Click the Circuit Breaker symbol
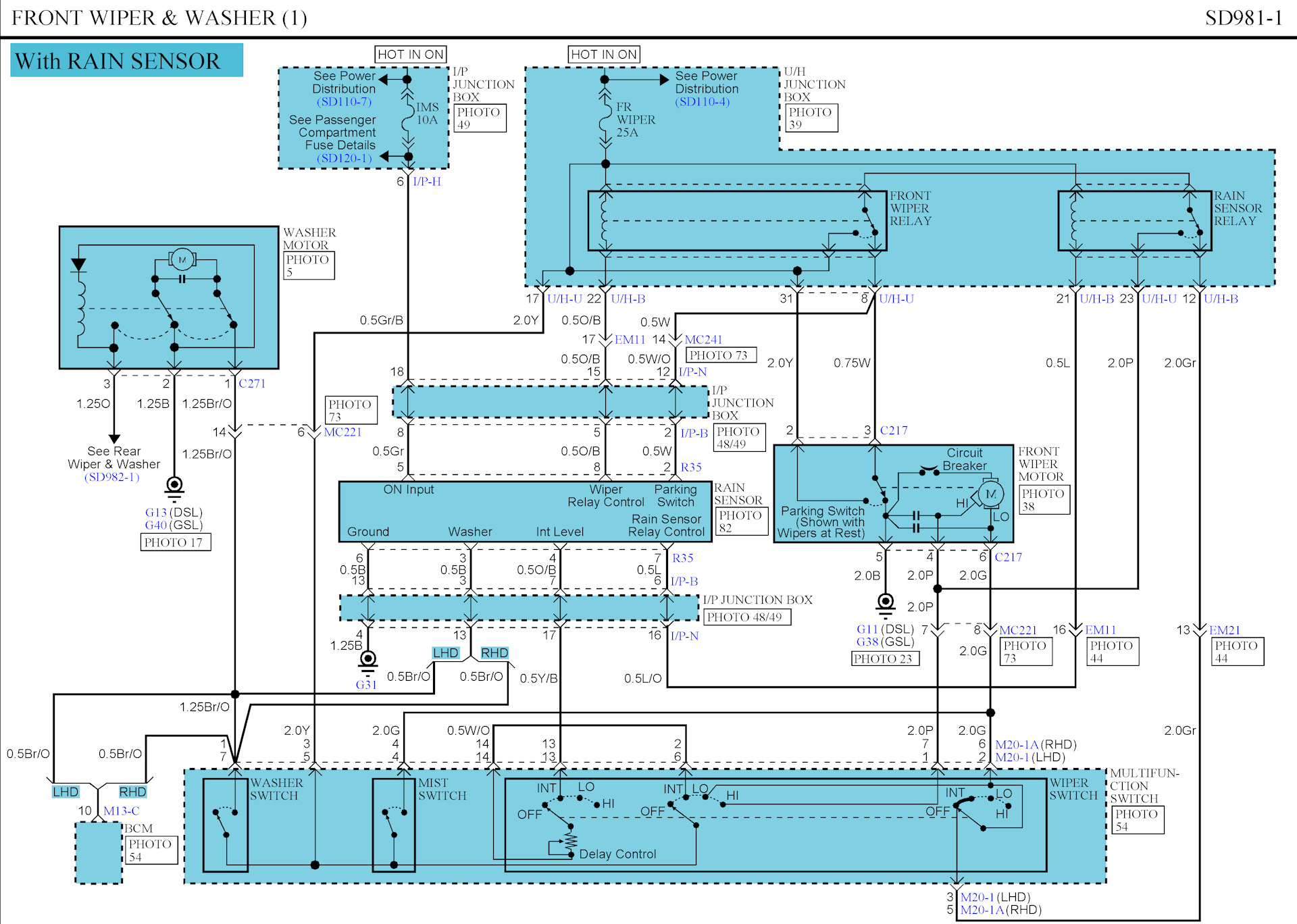Screen dimensions: 1297x924 930,471
